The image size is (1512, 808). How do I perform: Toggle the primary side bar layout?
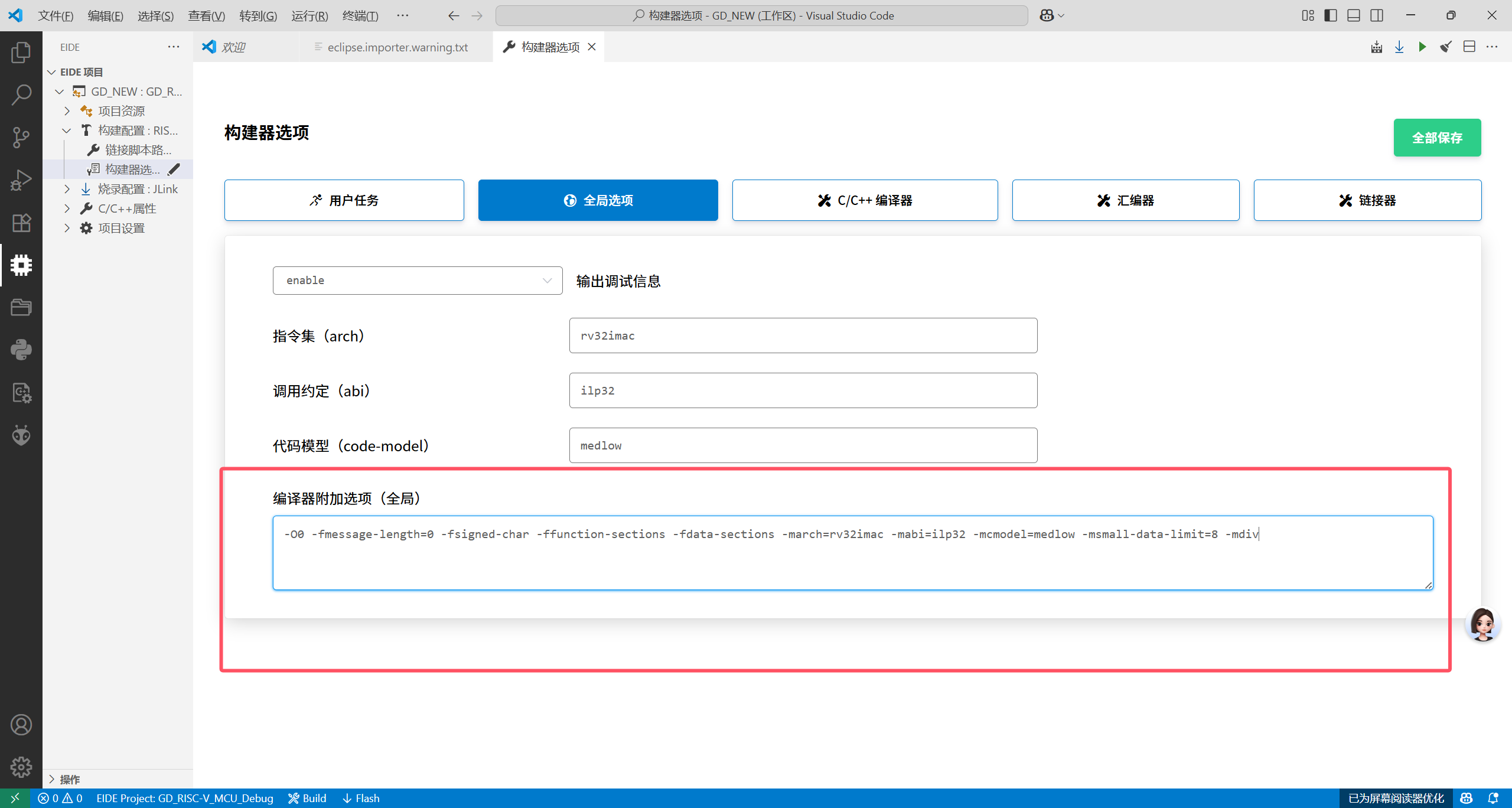1331,15
